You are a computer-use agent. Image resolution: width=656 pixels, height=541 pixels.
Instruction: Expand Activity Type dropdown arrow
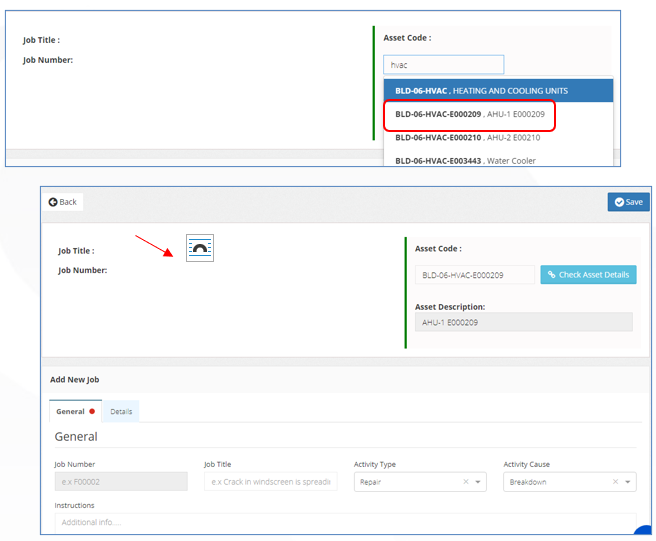click(x=478, y=482)
